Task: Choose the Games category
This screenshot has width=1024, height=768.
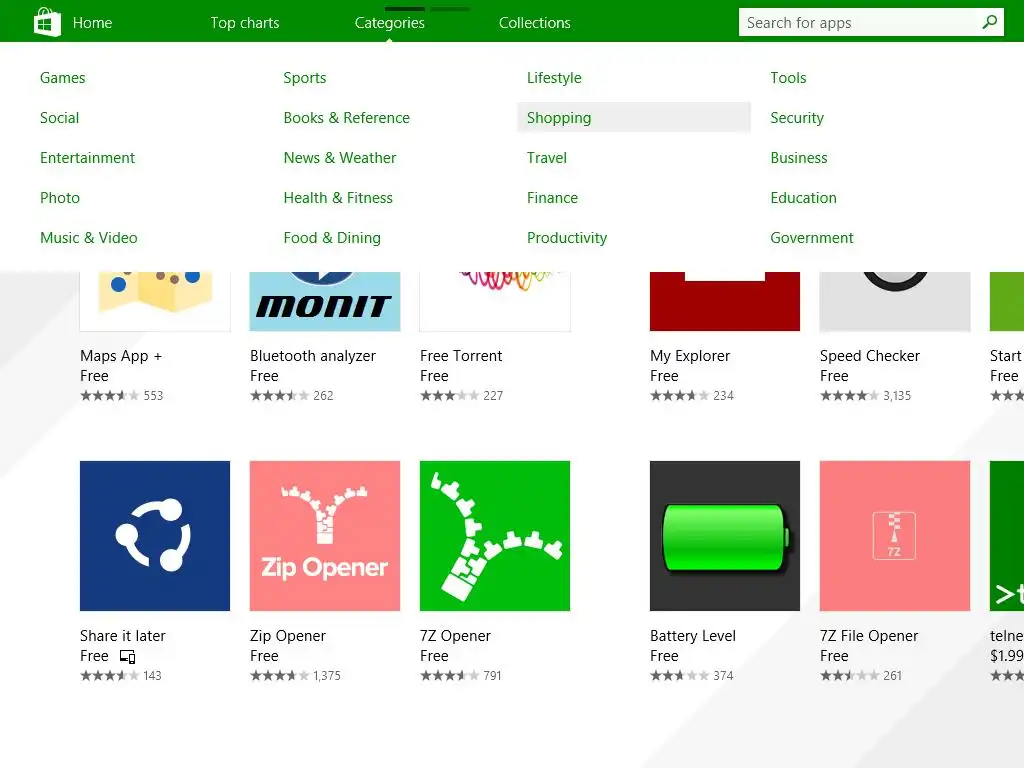Action: (63, 78)
